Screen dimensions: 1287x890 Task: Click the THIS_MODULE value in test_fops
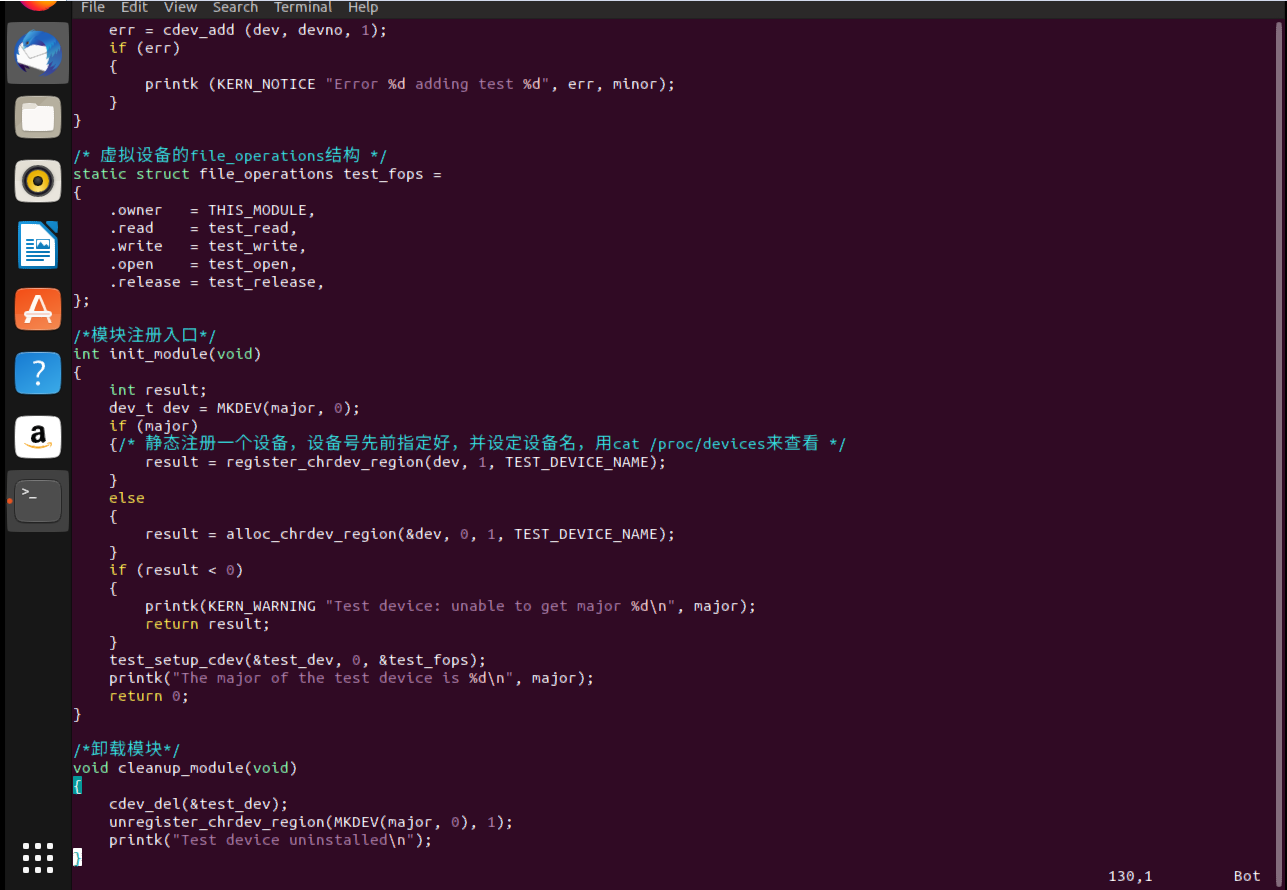point(260,210)
